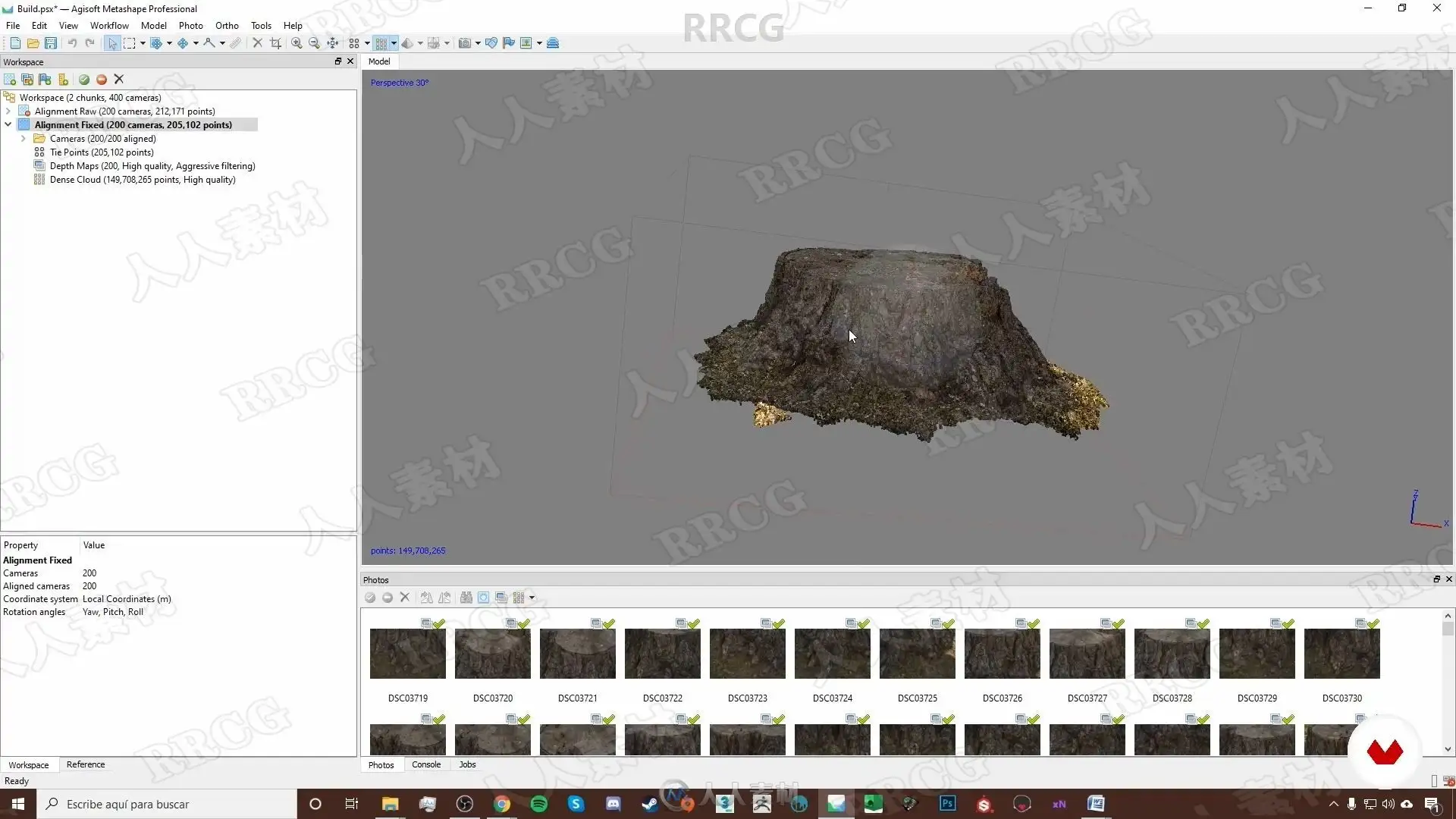
Task: Click the Ruler measurement tool
Action: [x=236, y=43]
